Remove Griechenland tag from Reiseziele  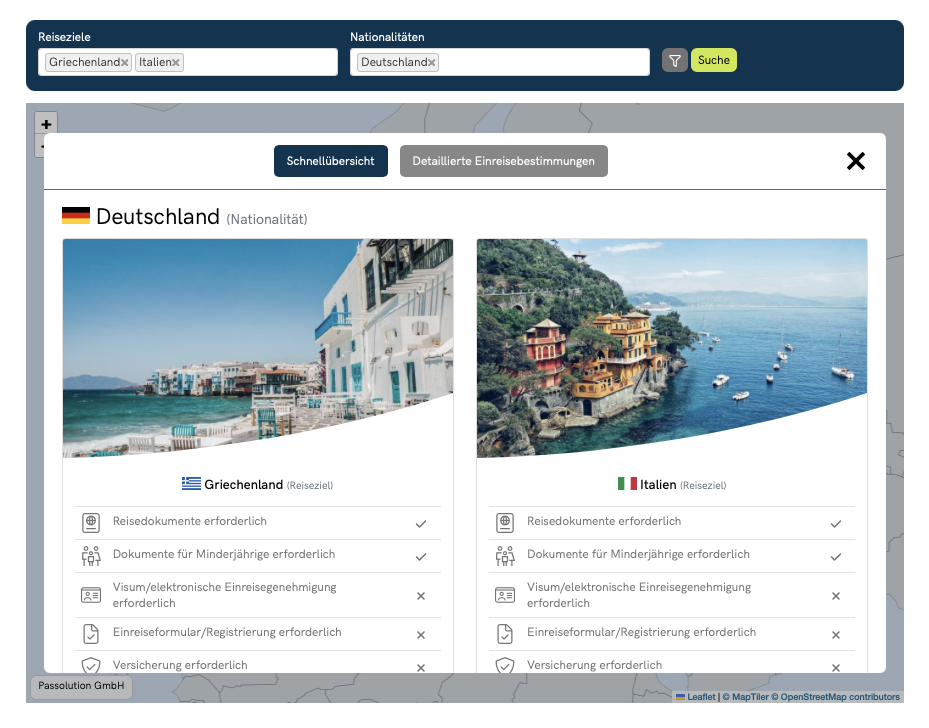tap(125, 63)
